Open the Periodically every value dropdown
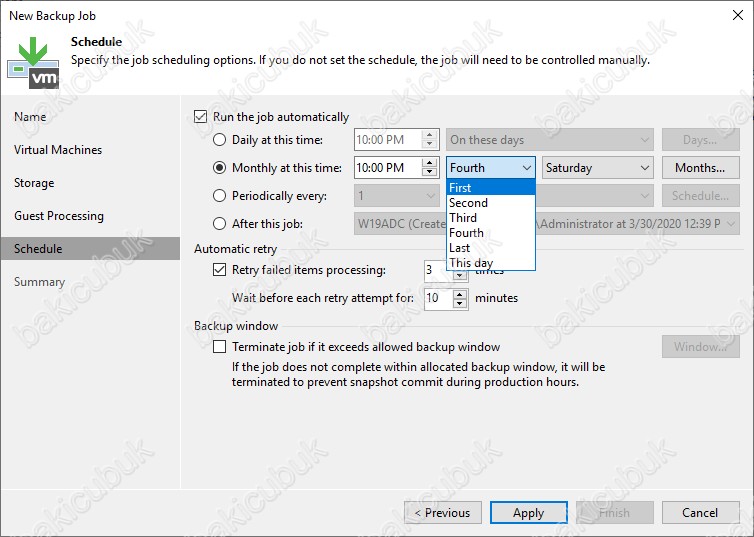This screenshot has height=537, width=754. point(397,196)
